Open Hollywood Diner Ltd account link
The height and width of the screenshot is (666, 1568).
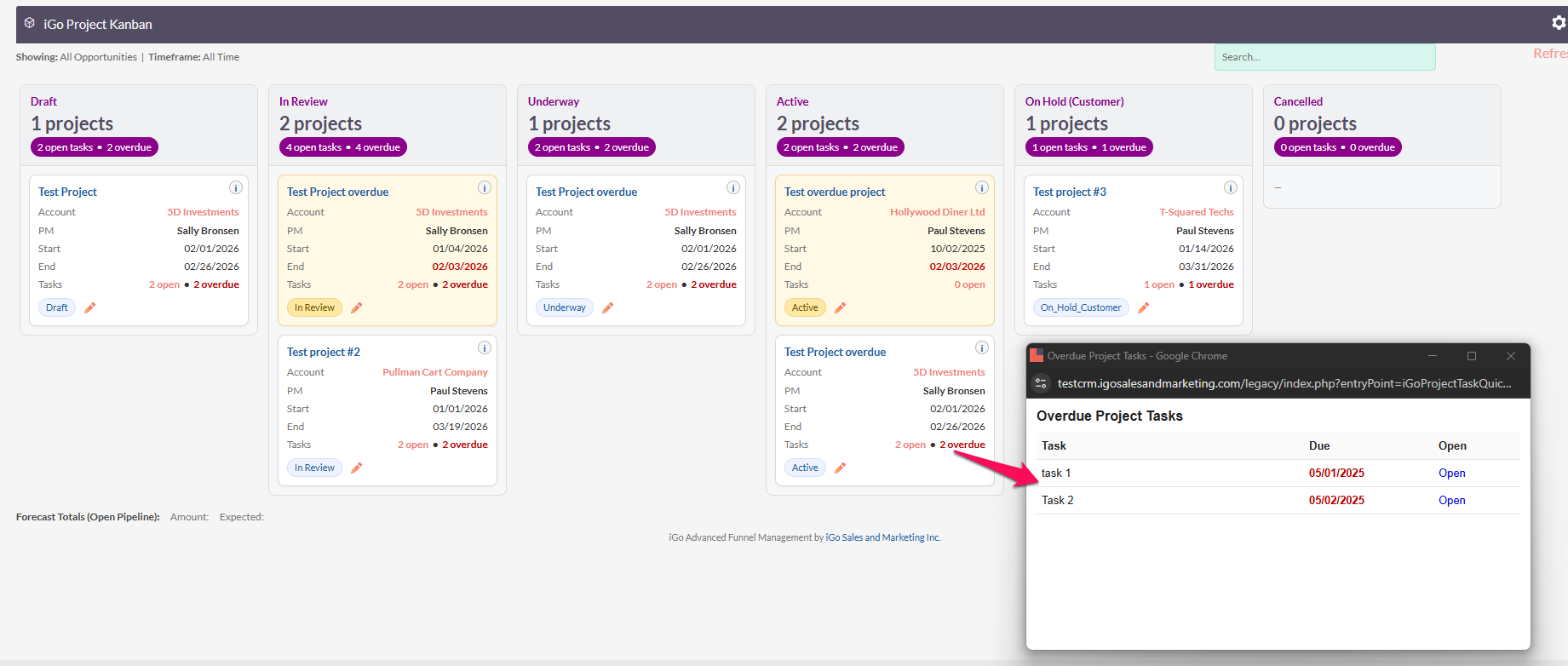pos(937,212)
